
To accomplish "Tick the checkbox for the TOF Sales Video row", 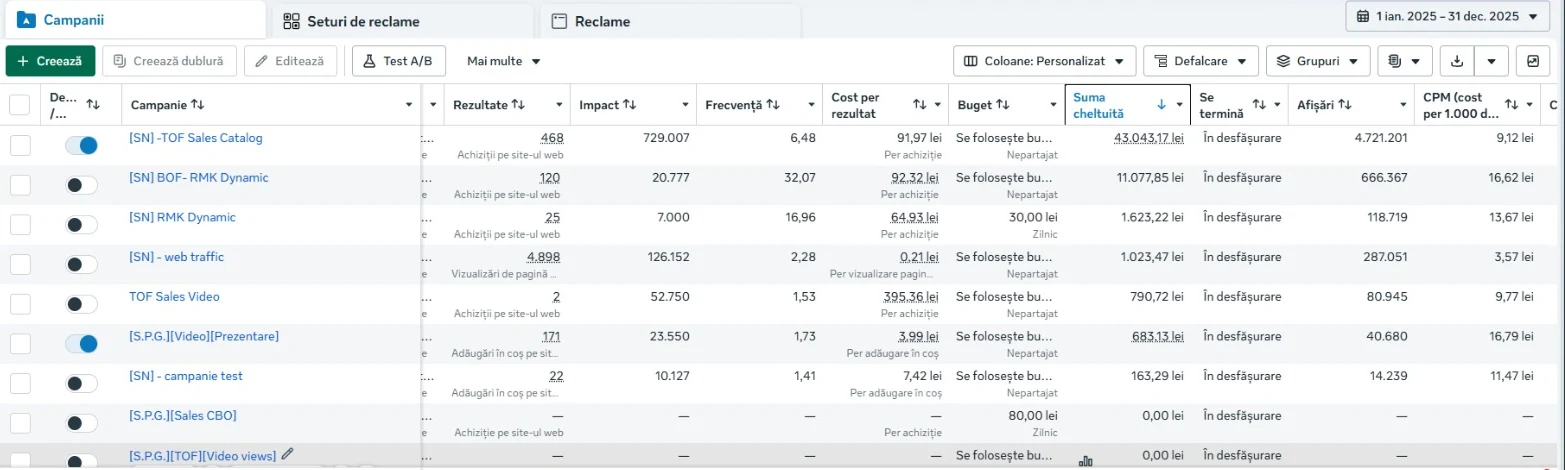I will pyautogui.click(x=20, y=304).
